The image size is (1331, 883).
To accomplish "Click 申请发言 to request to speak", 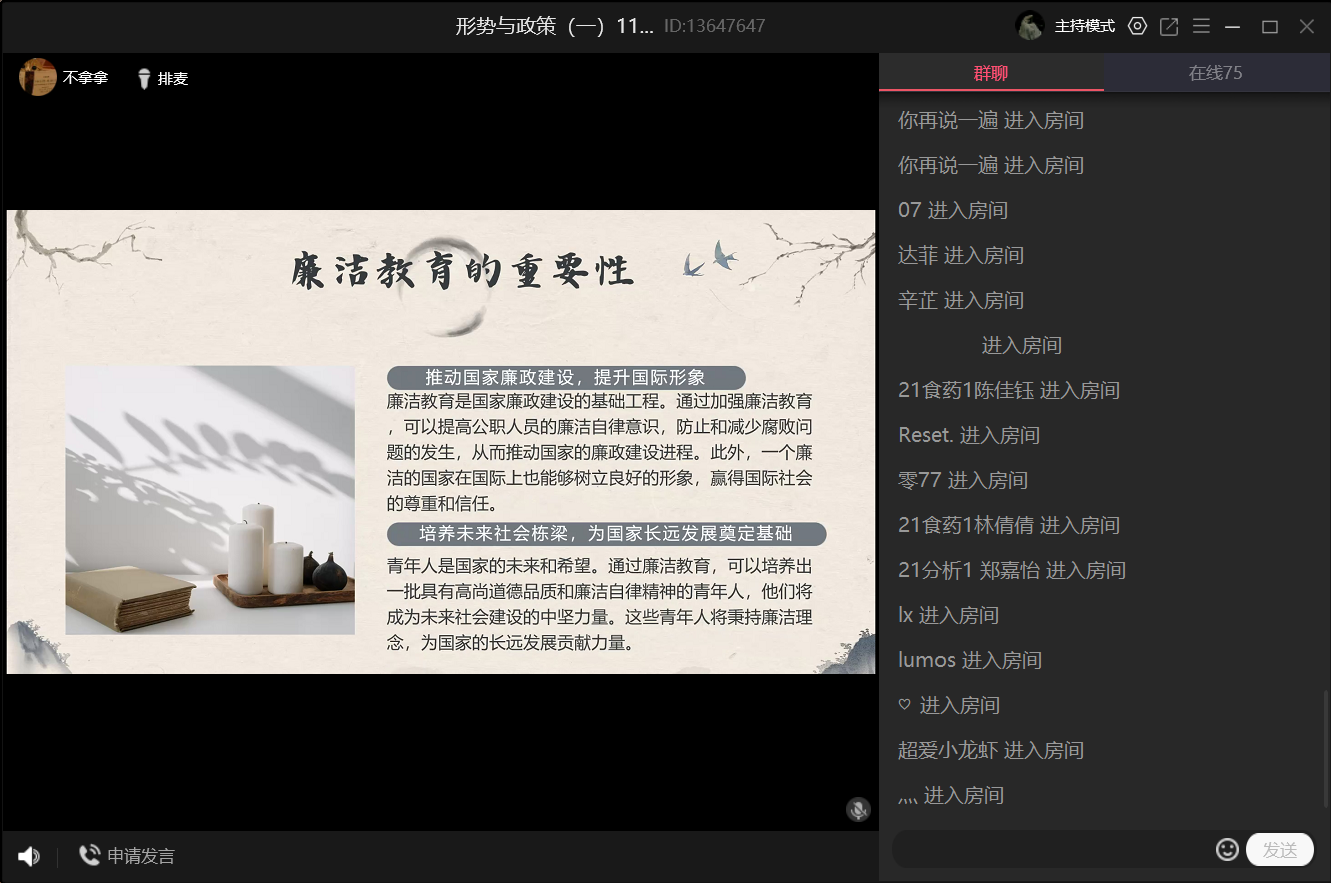I will tap(141, 856).
